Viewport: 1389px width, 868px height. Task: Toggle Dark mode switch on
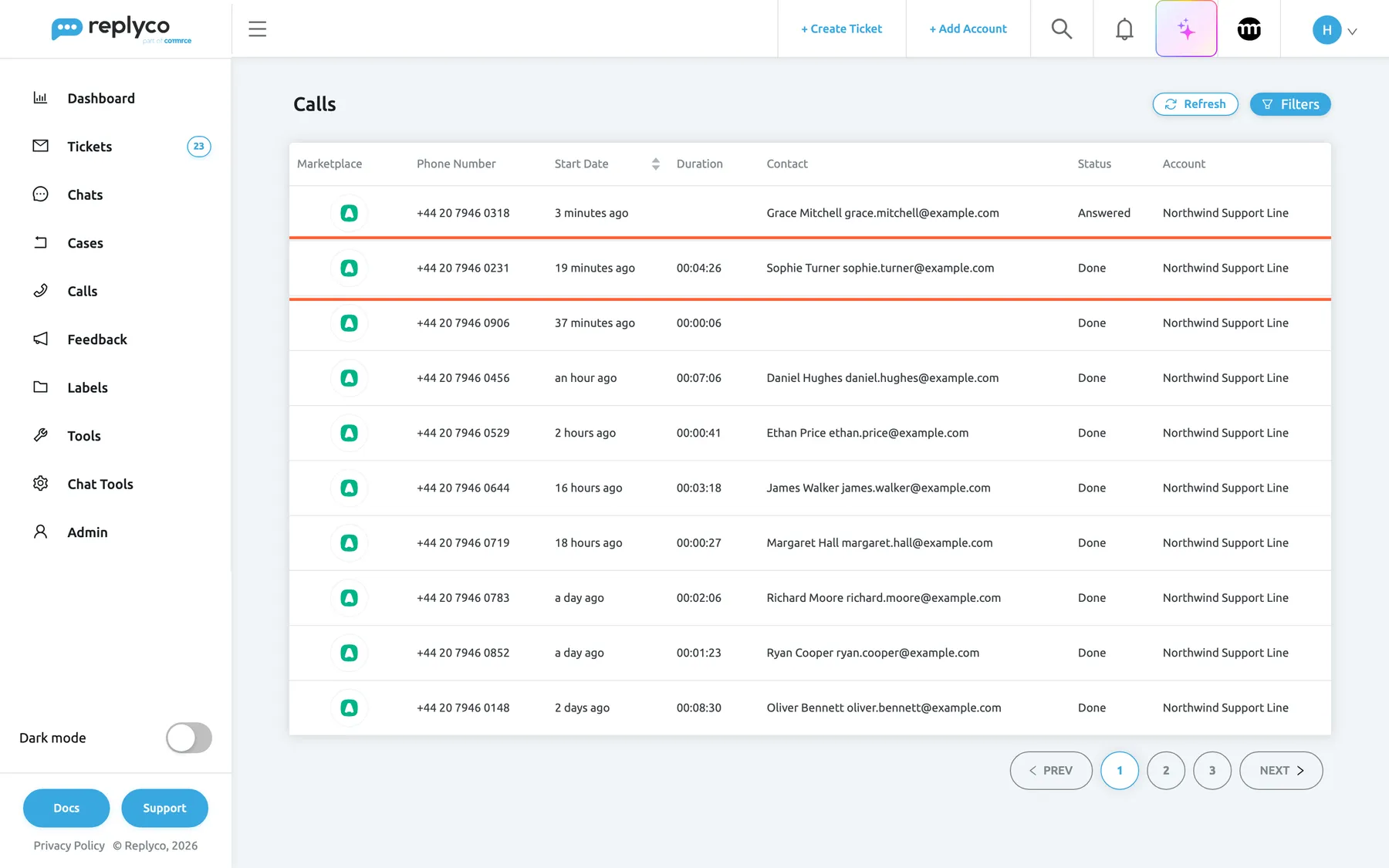coord(189,738)
